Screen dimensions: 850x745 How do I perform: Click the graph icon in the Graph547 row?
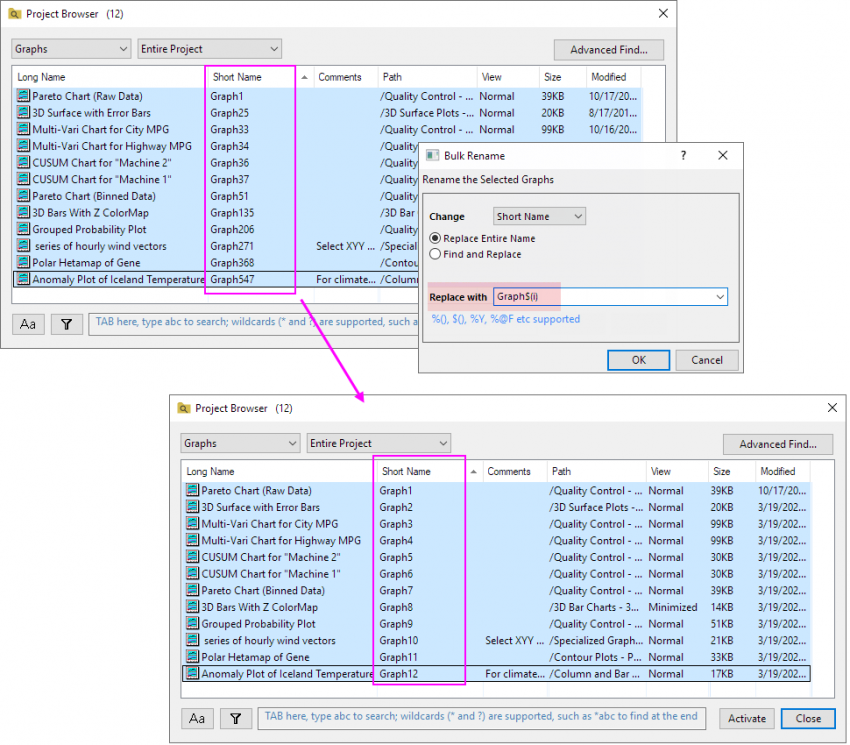tap(23, 280)
